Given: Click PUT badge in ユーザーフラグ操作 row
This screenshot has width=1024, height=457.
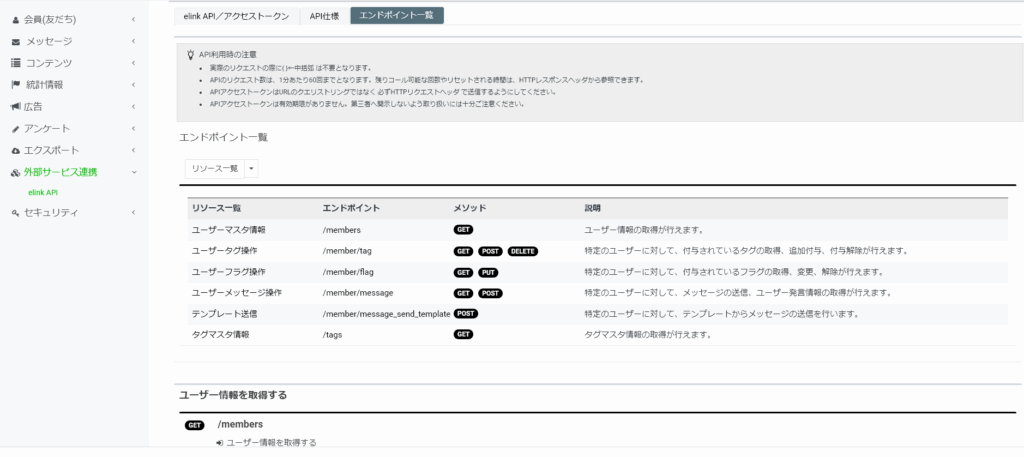Looking at the screenshot, I should point(488,272).
